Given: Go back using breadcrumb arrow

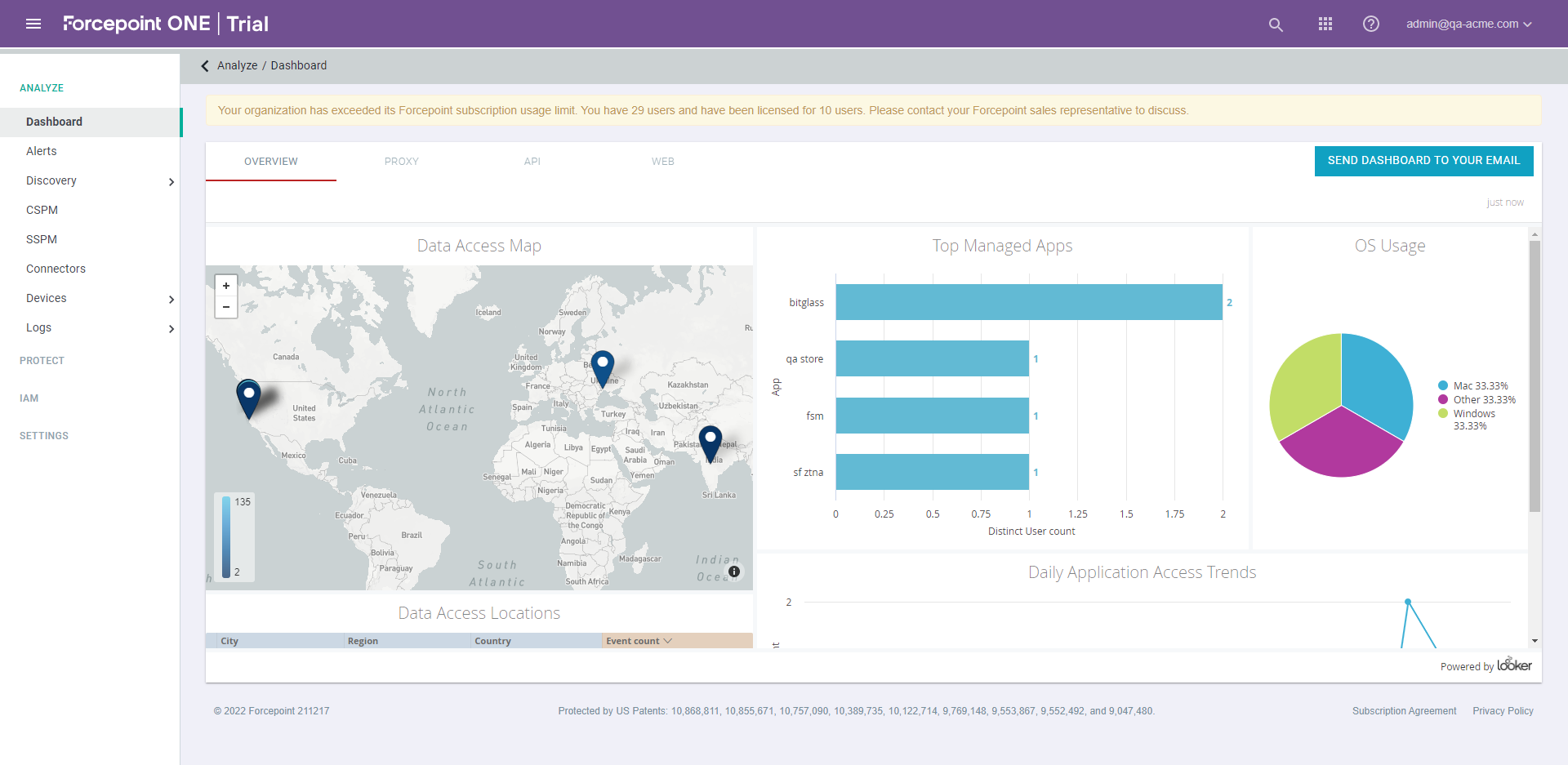Looking at the screenshot, I should point(205,65).
